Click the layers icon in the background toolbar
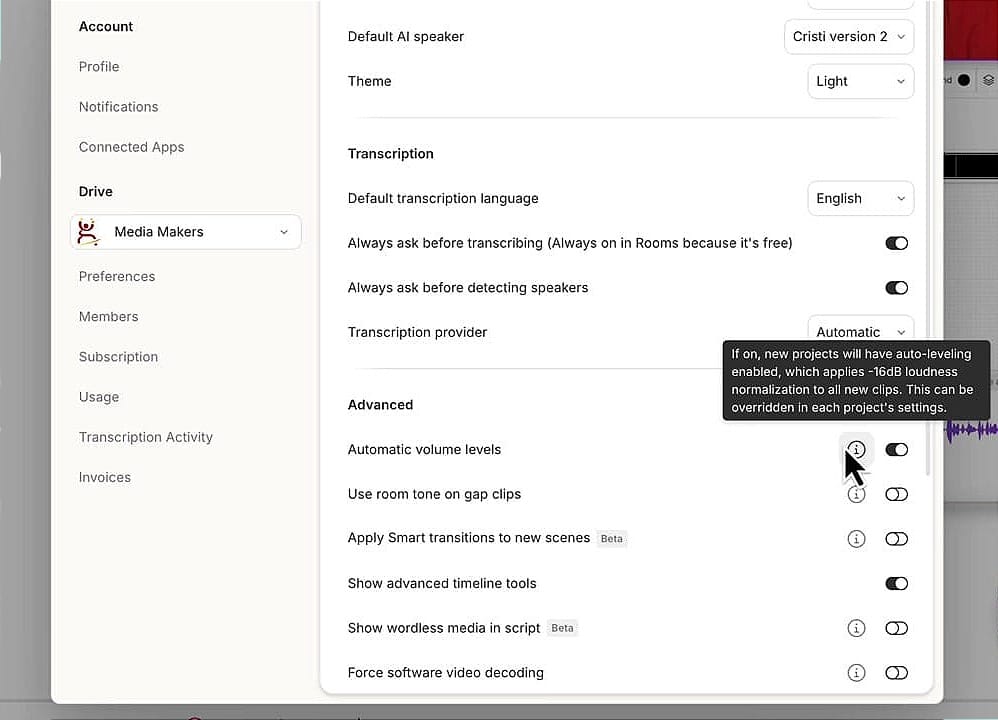The height and width of the screenshot is (720, 998). 988,80
